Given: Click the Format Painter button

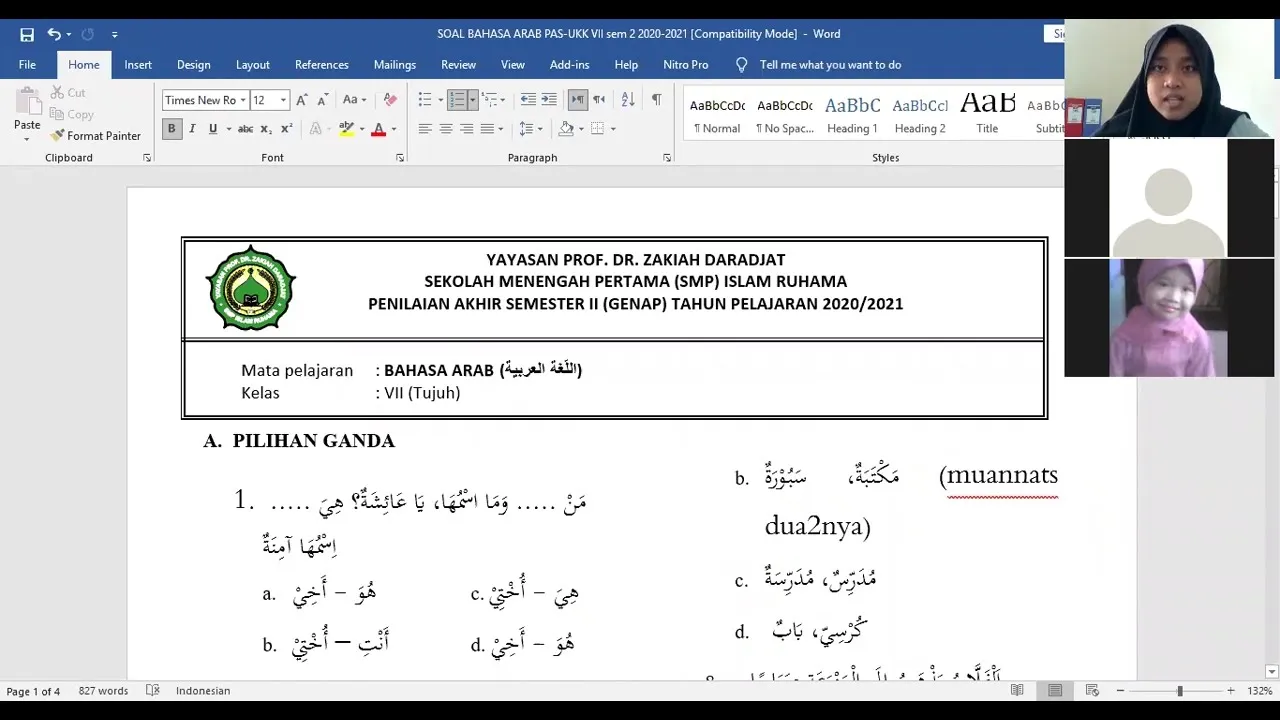Looking at the screenshot, I should pyautogui.click(x=96, y=136).
